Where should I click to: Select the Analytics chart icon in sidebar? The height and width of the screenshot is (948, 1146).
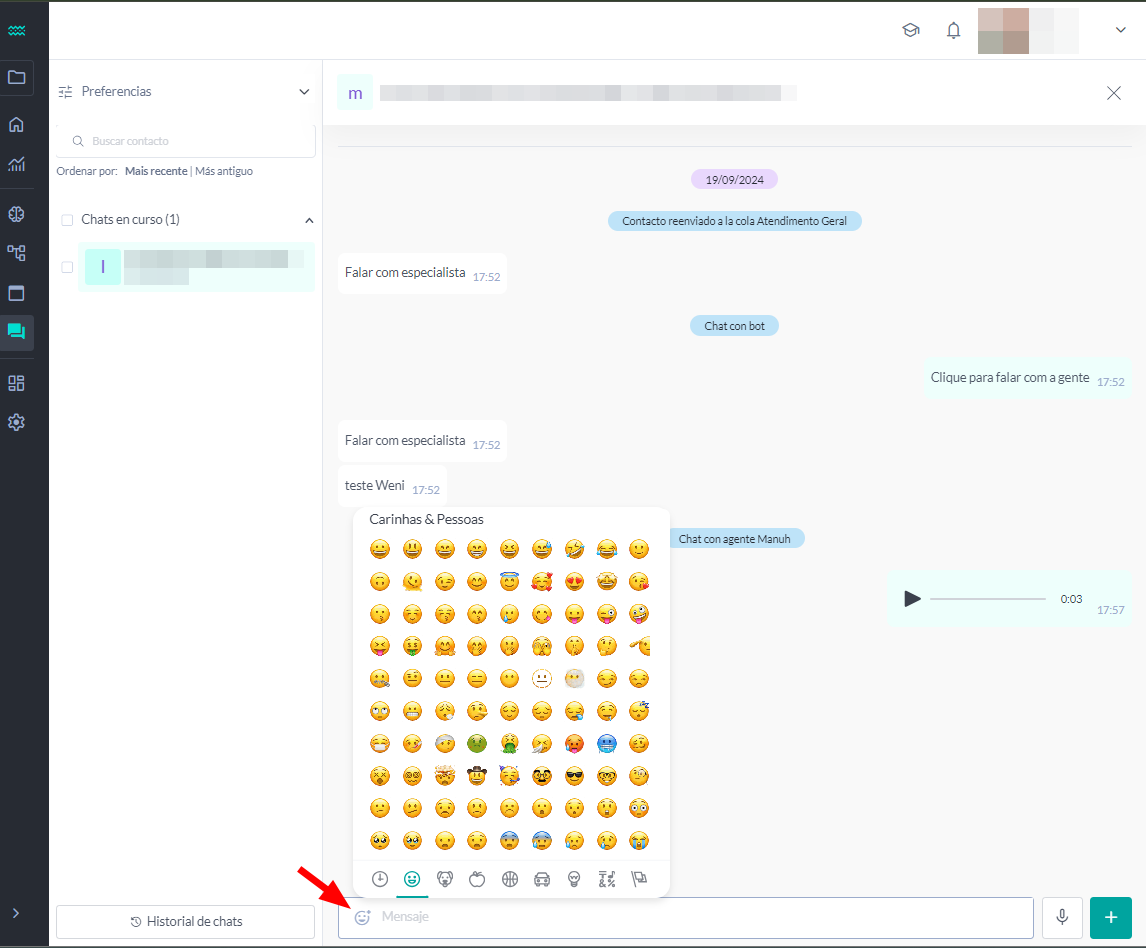tap(17, 164)
